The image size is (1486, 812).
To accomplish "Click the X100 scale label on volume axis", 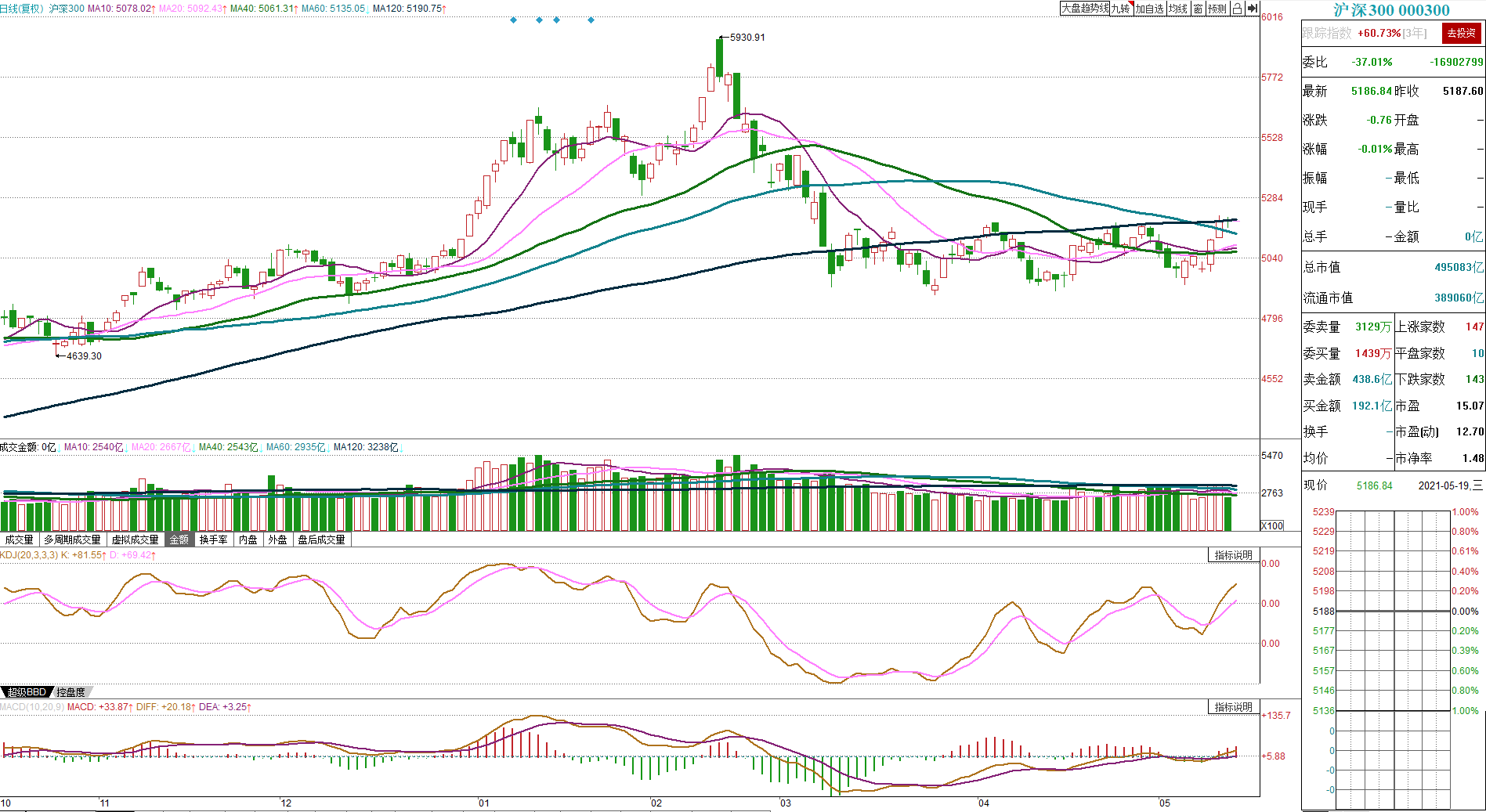I will pos(1272,525).
